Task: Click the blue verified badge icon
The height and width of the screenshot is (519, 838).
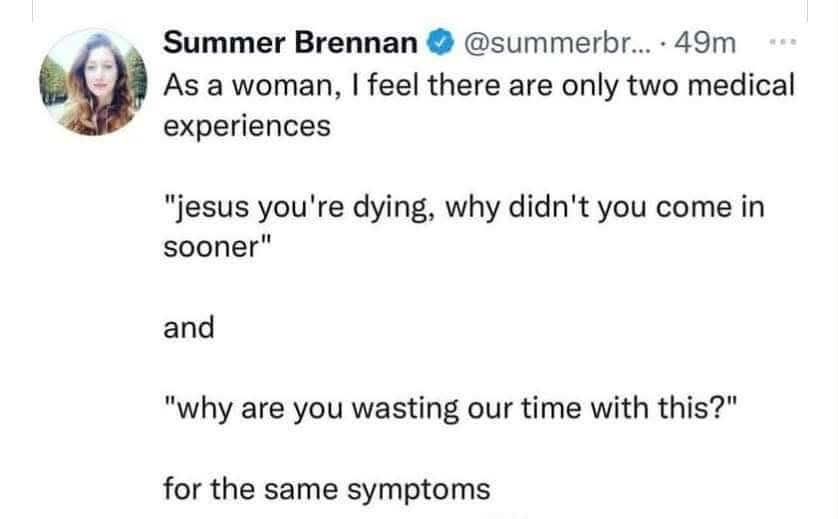Action: [x=438, y=44]
